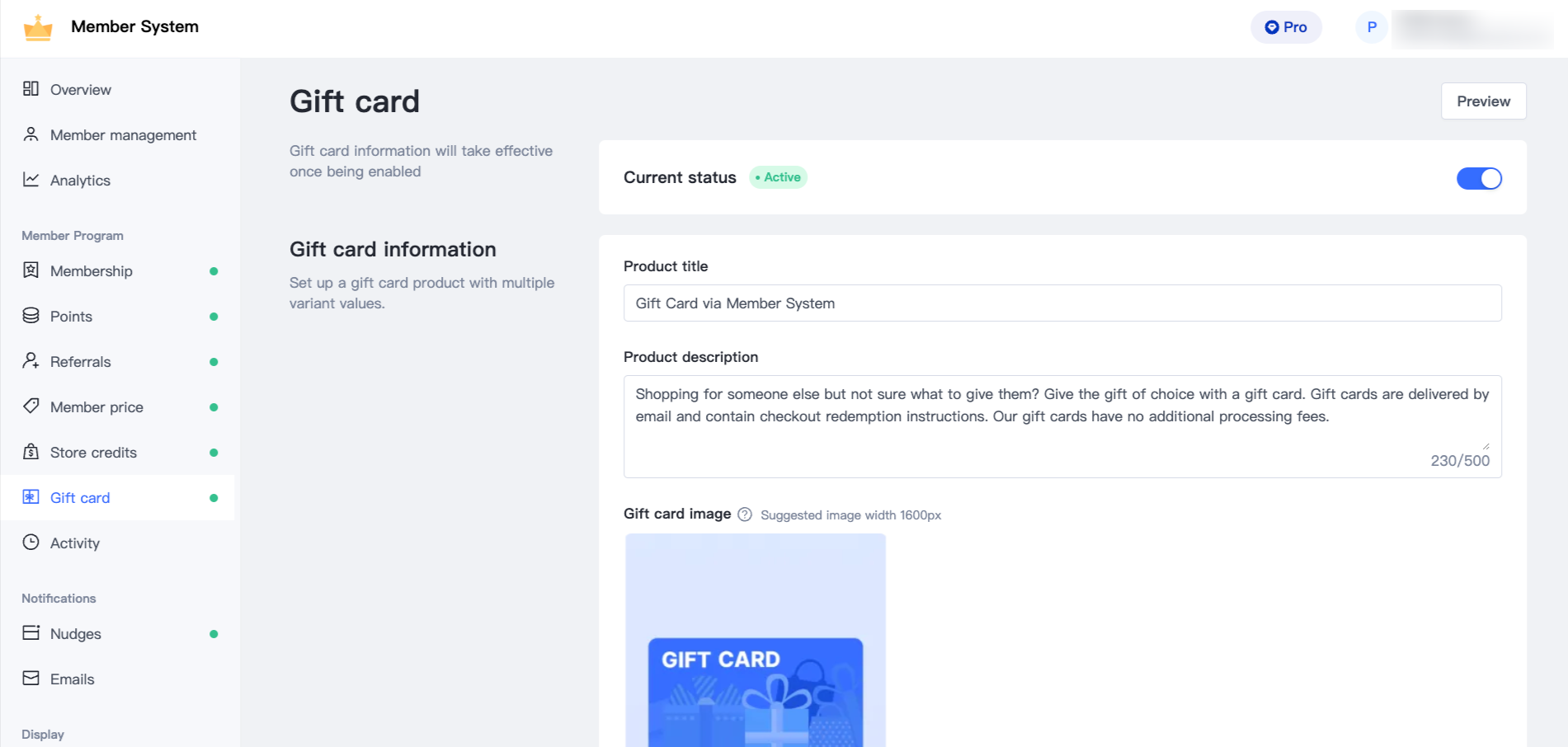Click the Analytics chart icon
The image size is (1568, 747).
tap(31, 179)
